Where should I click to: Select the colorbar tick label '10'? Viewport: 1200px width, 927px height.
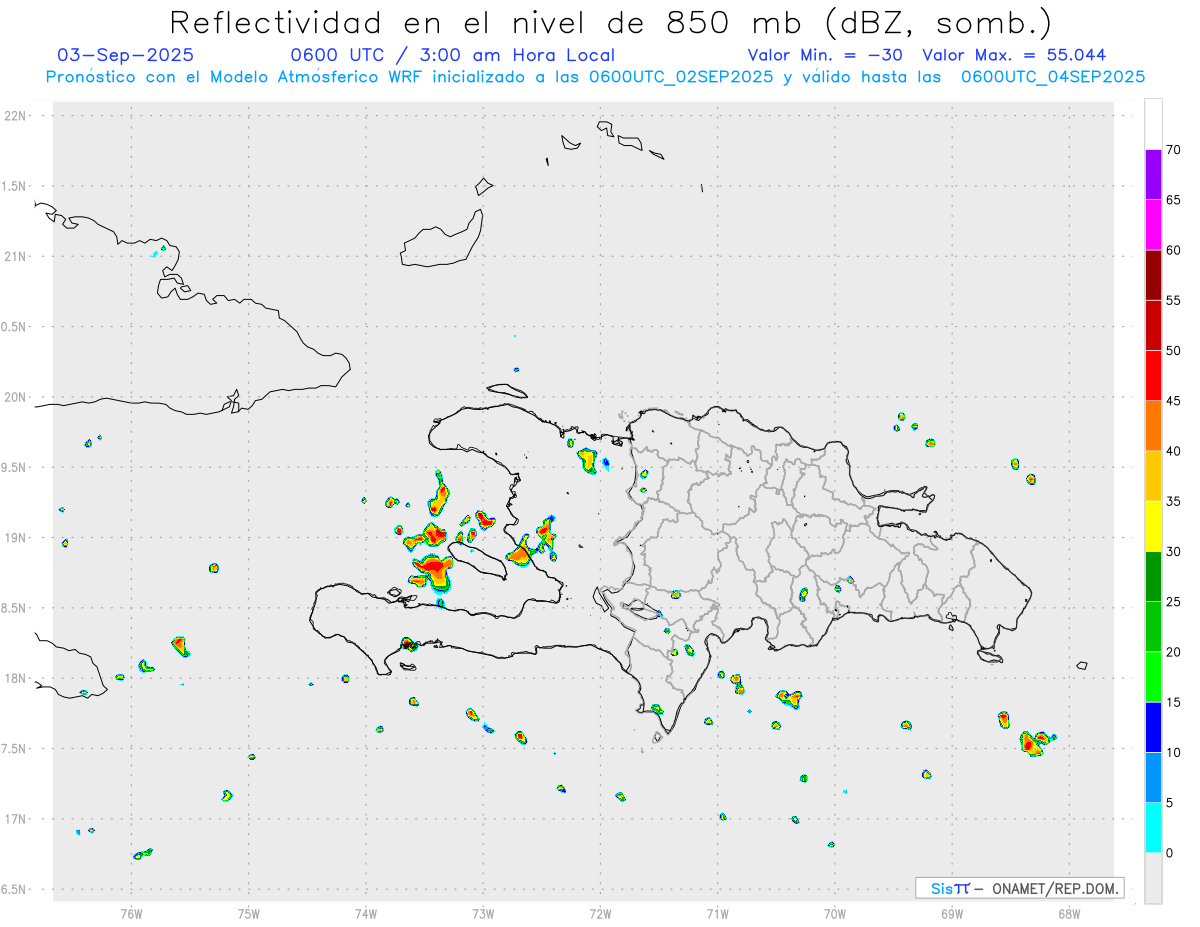[1173, 752]
